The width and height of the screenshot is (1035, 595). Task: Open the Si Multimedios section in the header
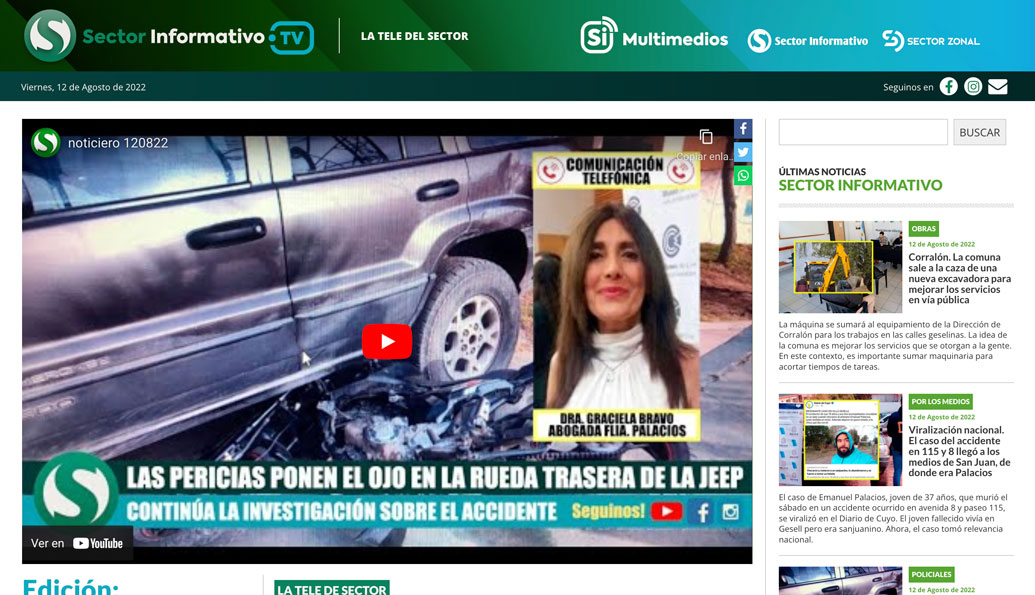click(655, 40)
